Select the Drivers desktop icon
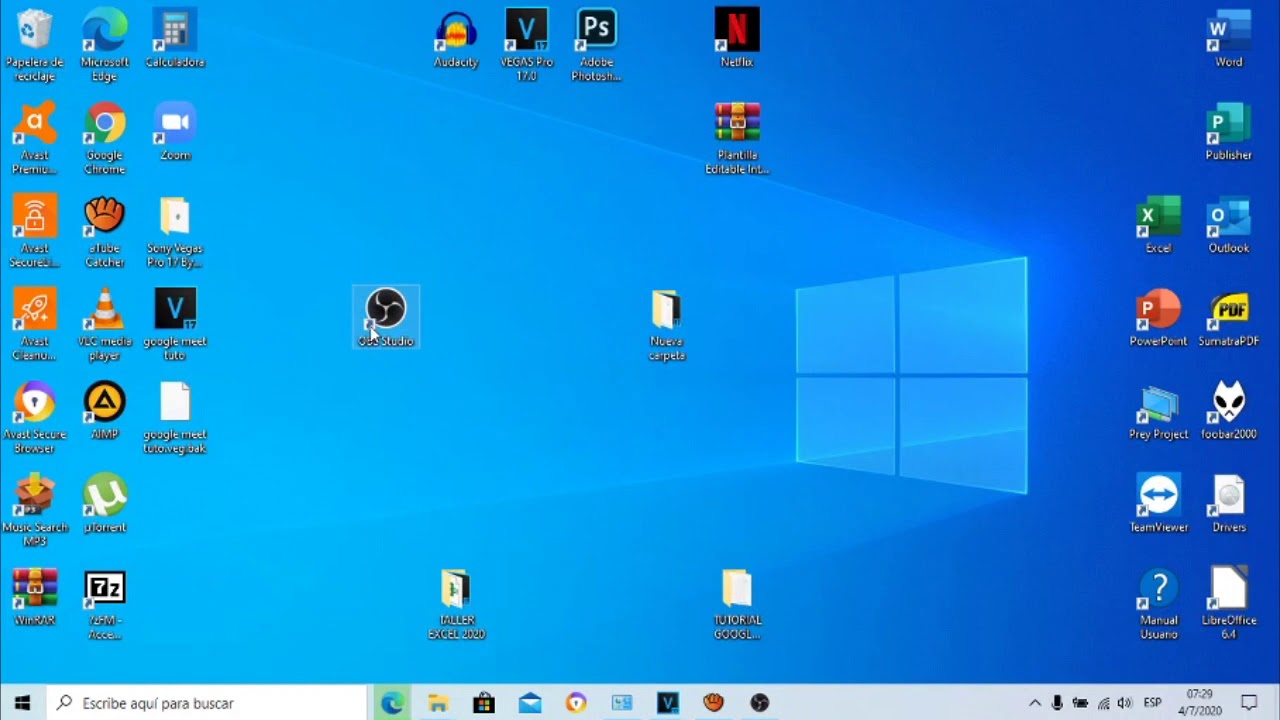1280x720 pixels. click(1229, 505)
